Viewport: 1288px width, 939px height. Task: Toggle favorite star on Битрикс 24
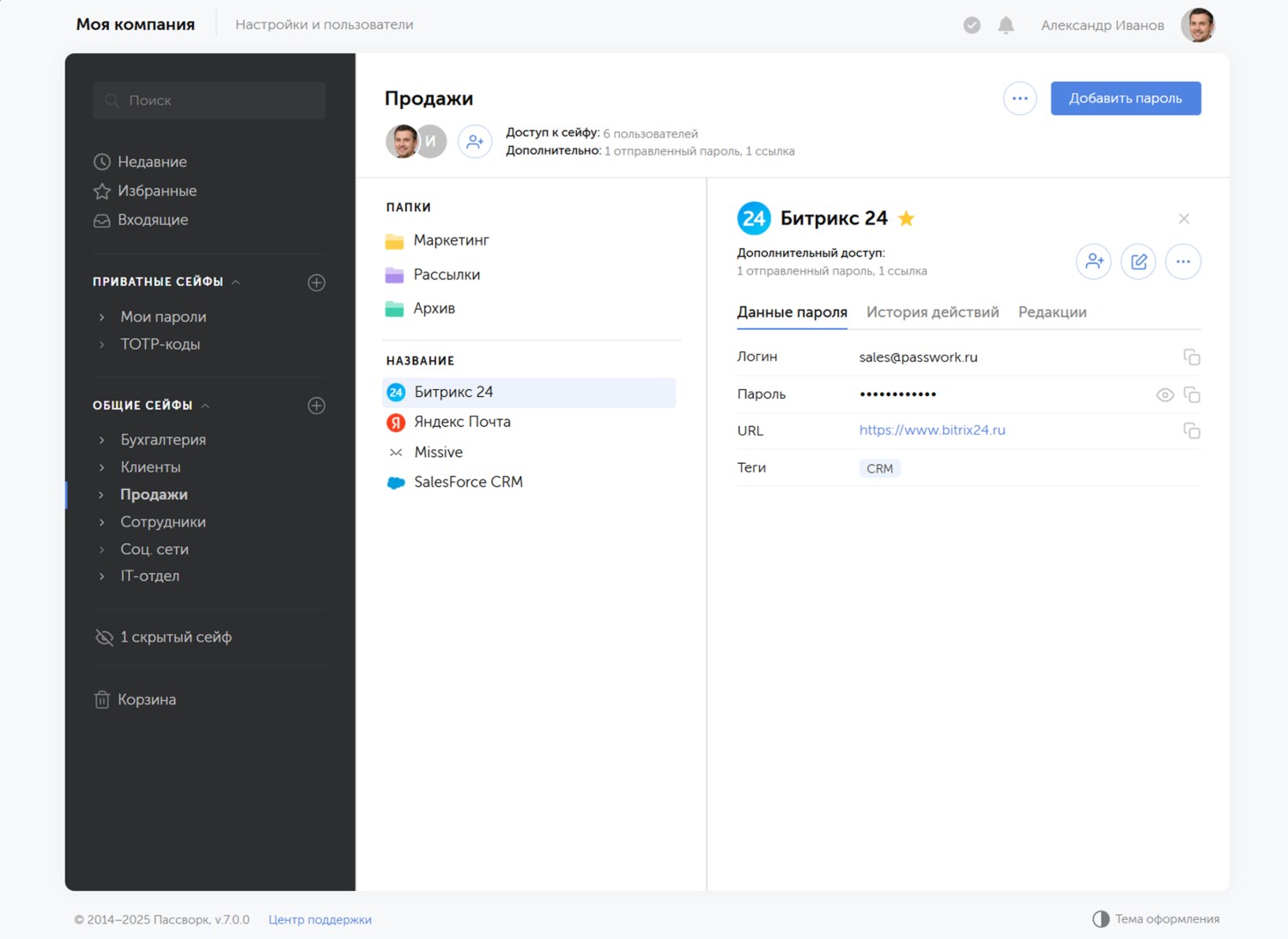click(906, 219)
